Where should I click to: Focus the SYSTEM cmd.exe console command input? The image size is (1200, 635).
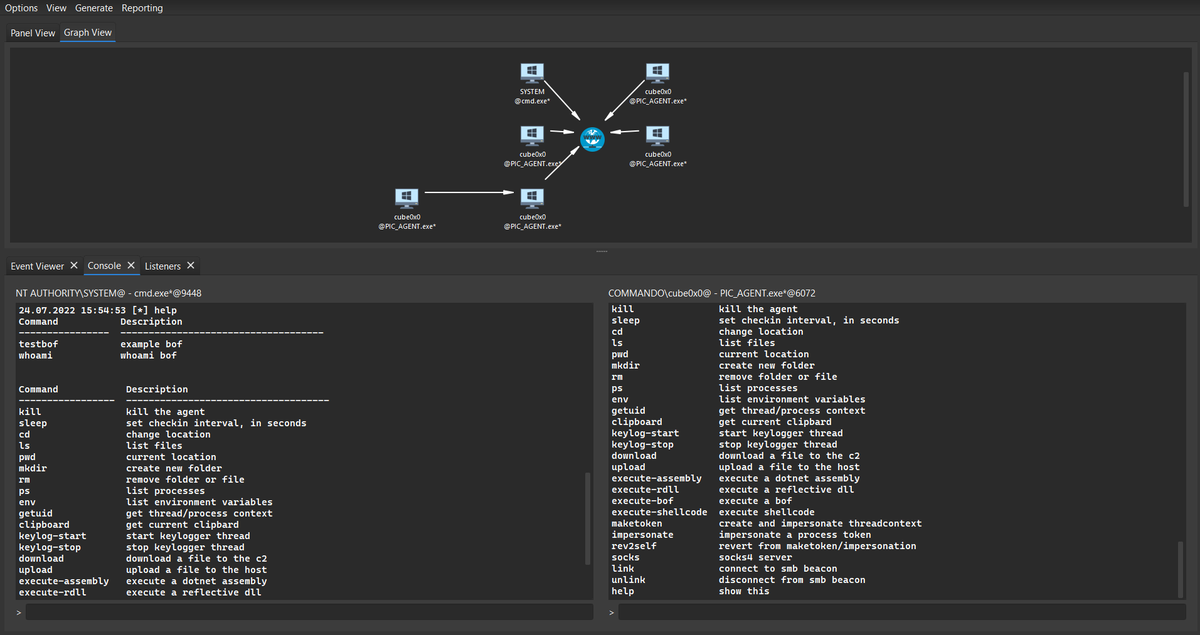308,612
